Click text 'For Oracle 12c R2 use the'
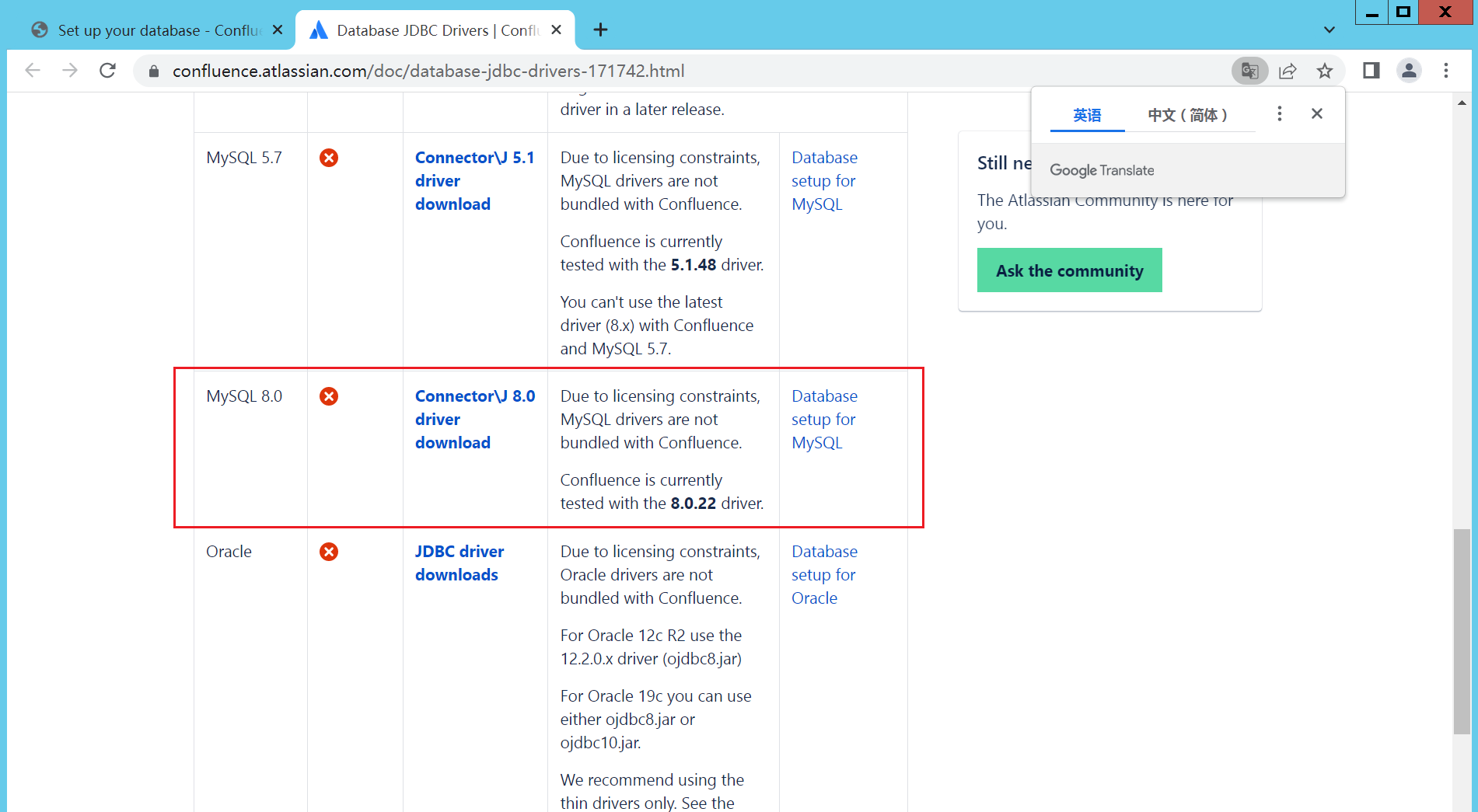This screenshot has width=1478, height=812. coord(651,636)
